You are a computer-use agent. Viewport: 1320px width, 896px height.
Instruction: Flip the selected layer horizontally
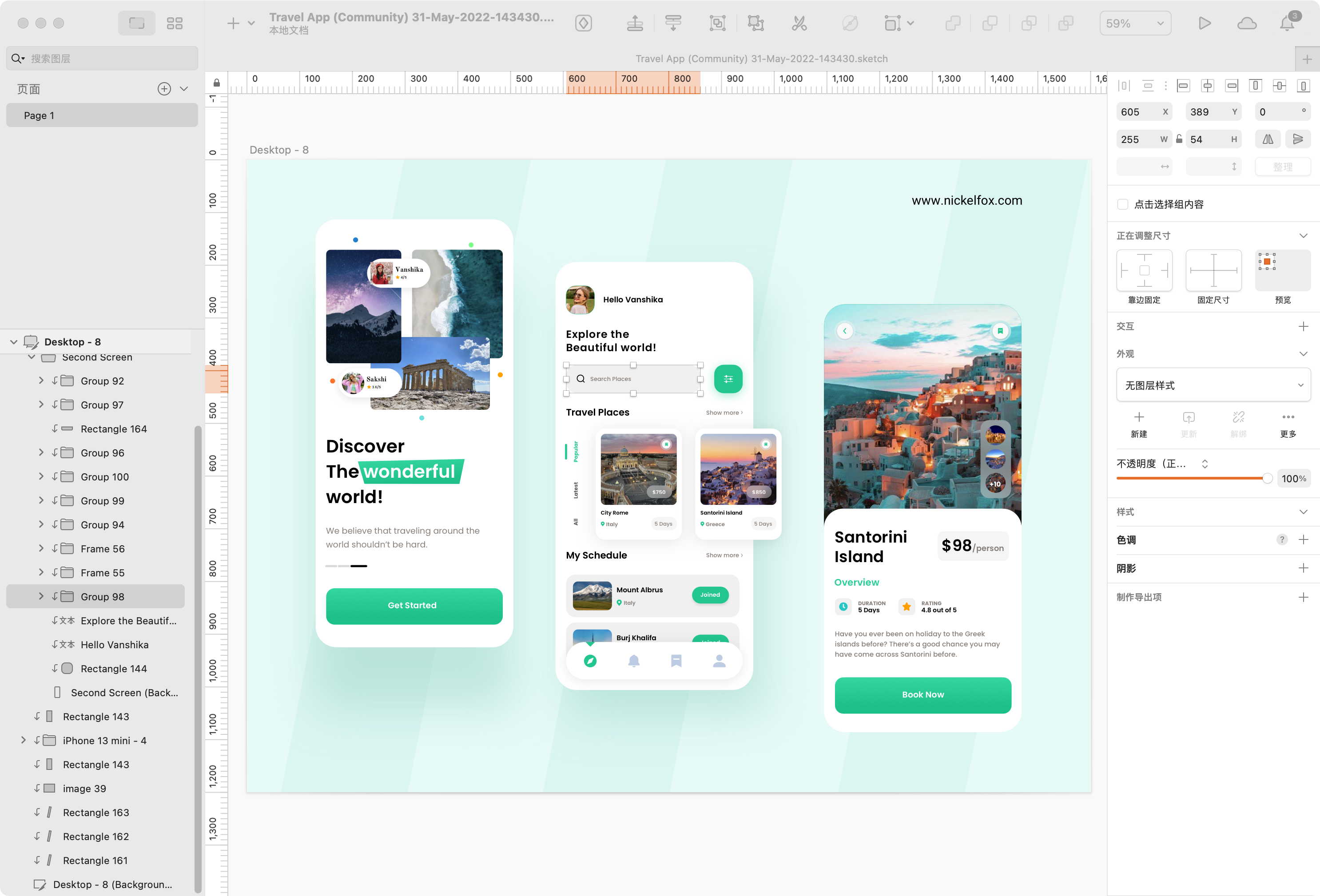[1267, 139]
